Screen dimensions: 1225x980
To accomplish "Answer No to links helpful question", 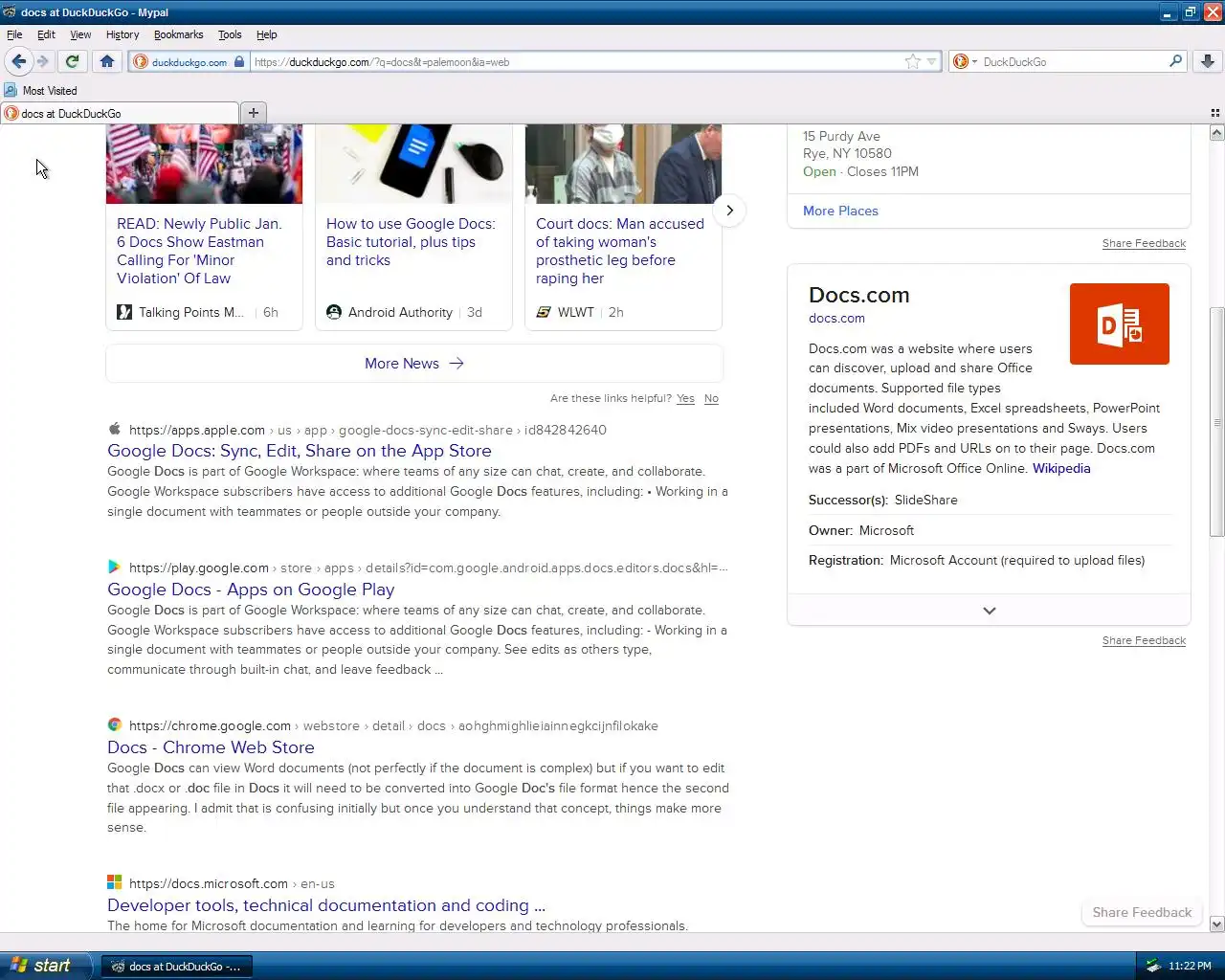I will (x=711, y=398).
